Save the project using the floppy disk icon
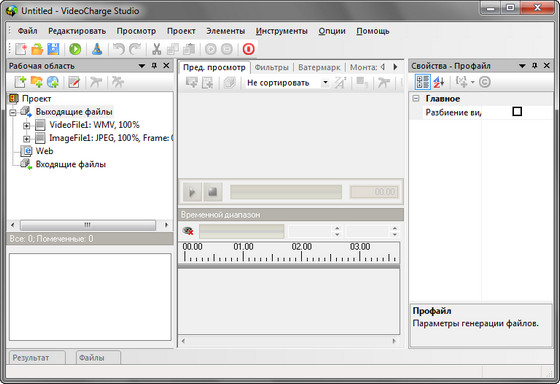The width and height of the screenshot is (560, 384). pos(53,49)
